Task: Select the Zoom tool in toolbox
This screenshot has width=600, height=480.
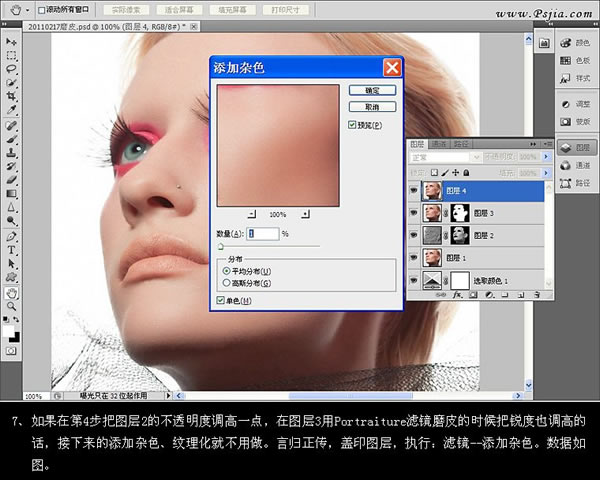Action: [11, 306]
